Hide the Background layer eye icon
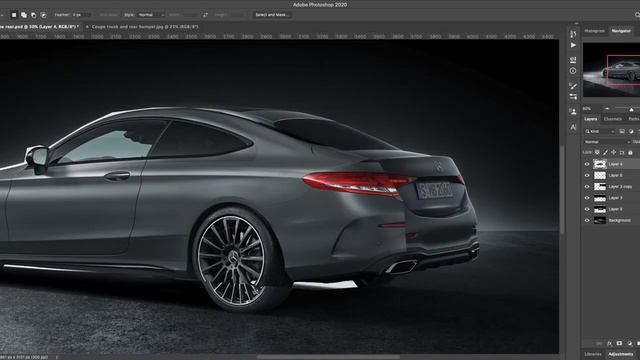640x360 pixels. tap(587, 220)
